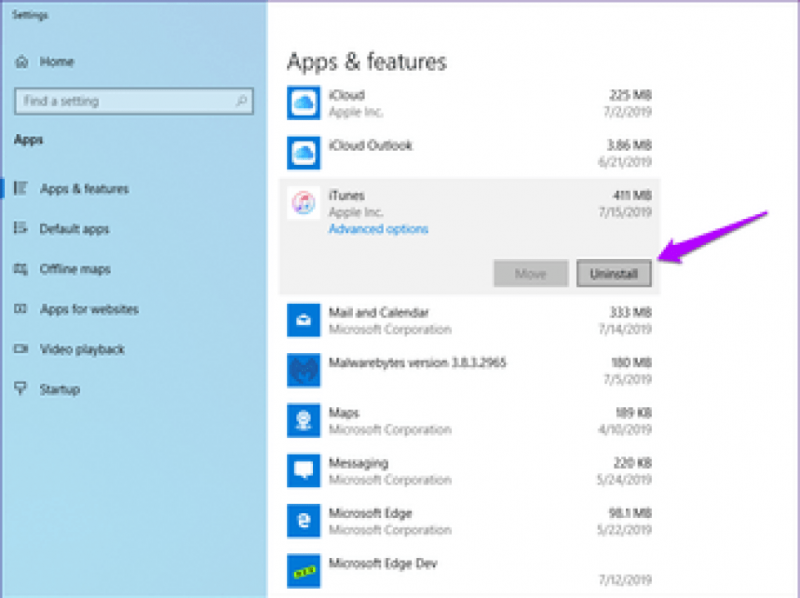Select the Microsoft Edge Dev entry name
Image resolution: width=800 pixels, height=598 pixels.
[x=383, y=563]
